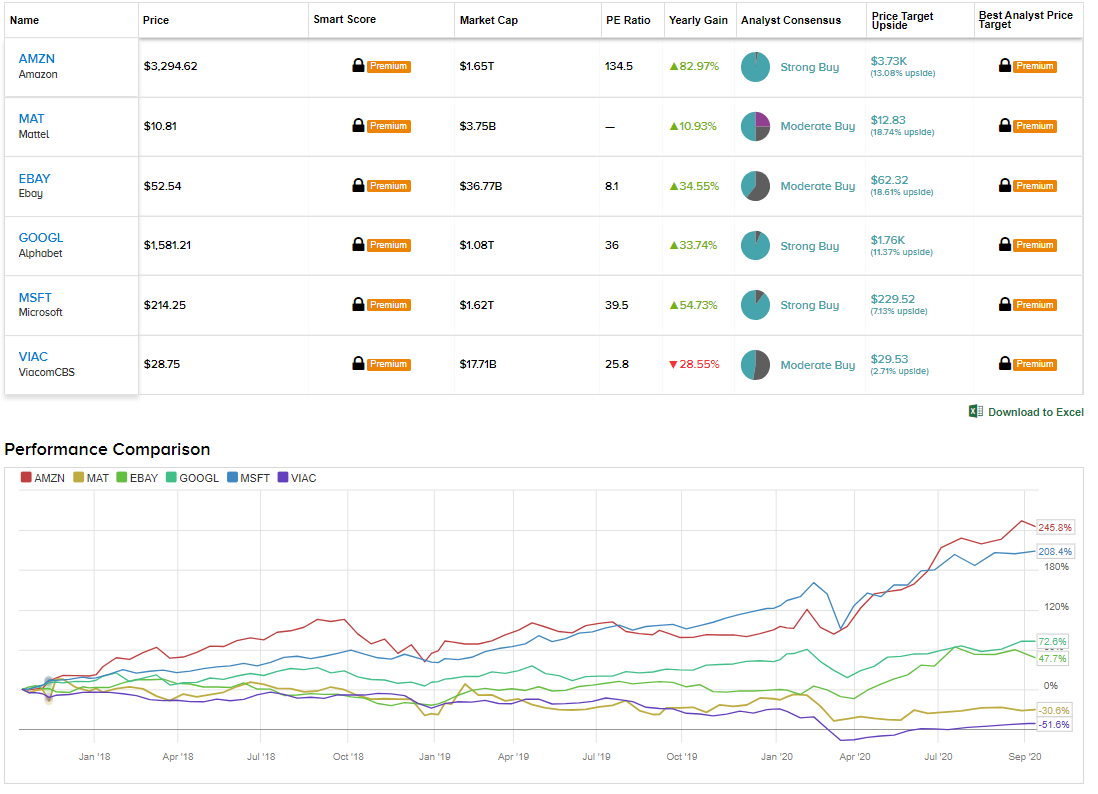
Task: Click Mattel analyst consensus pie chart
Action: point(756,127)
